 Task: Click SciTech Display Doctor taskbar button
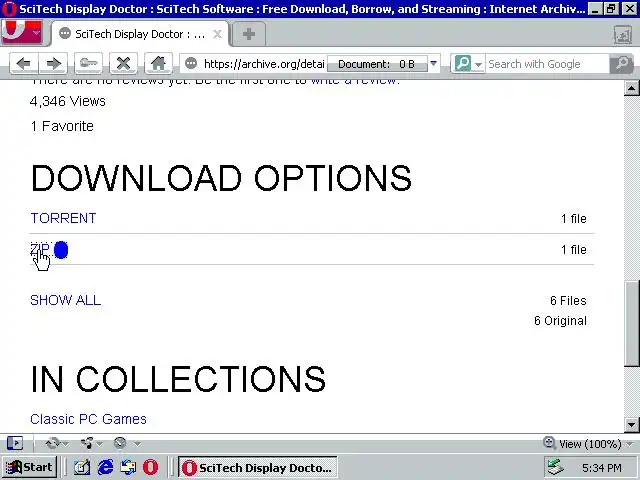pos(258,468)
